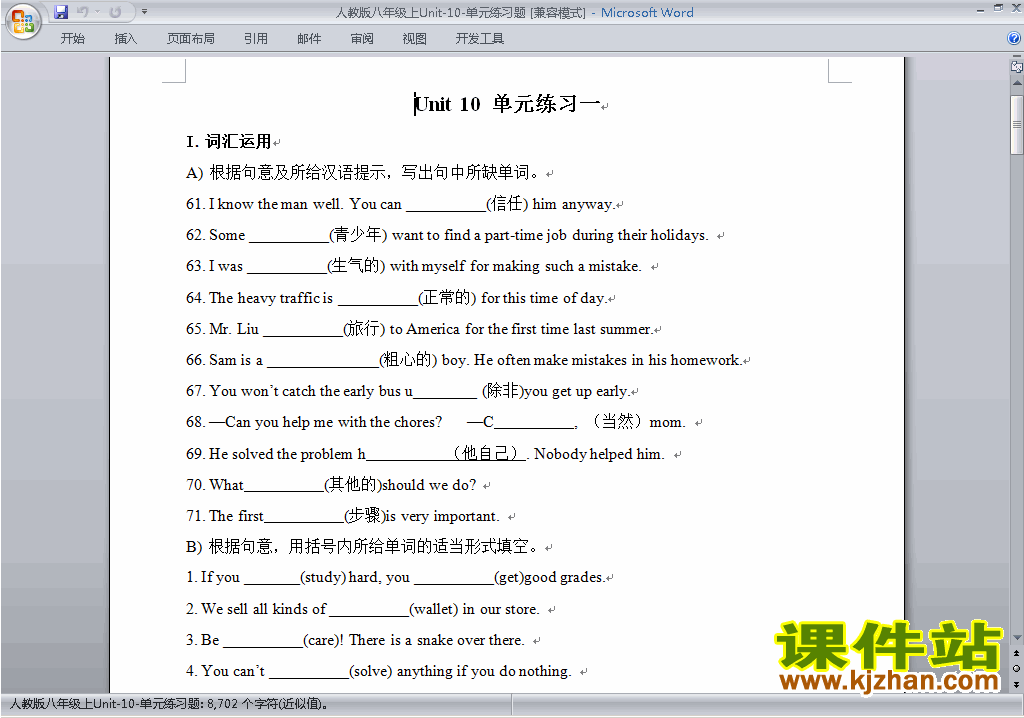Image resolution: width=1024 pixels, height=718 pixels.
Task: Open the 开发工具 ribbon tab
Action: coord(479,39)
